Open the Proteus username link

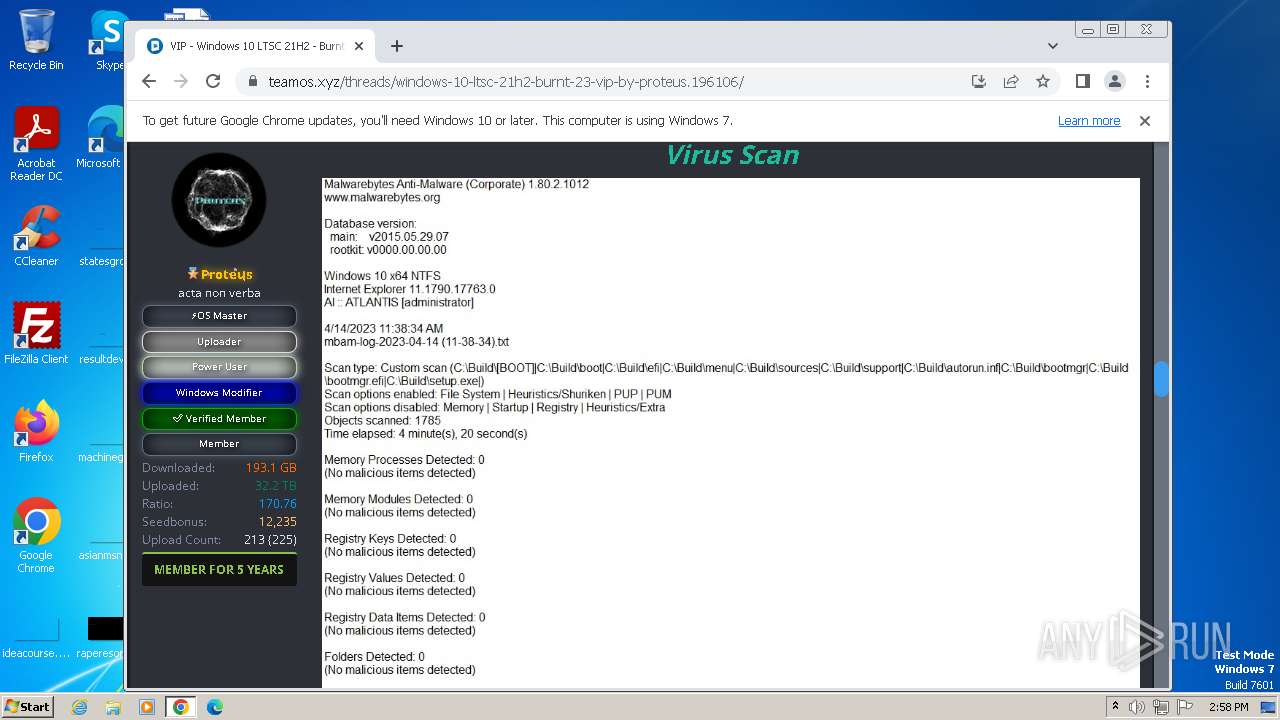tap(226, 274)
